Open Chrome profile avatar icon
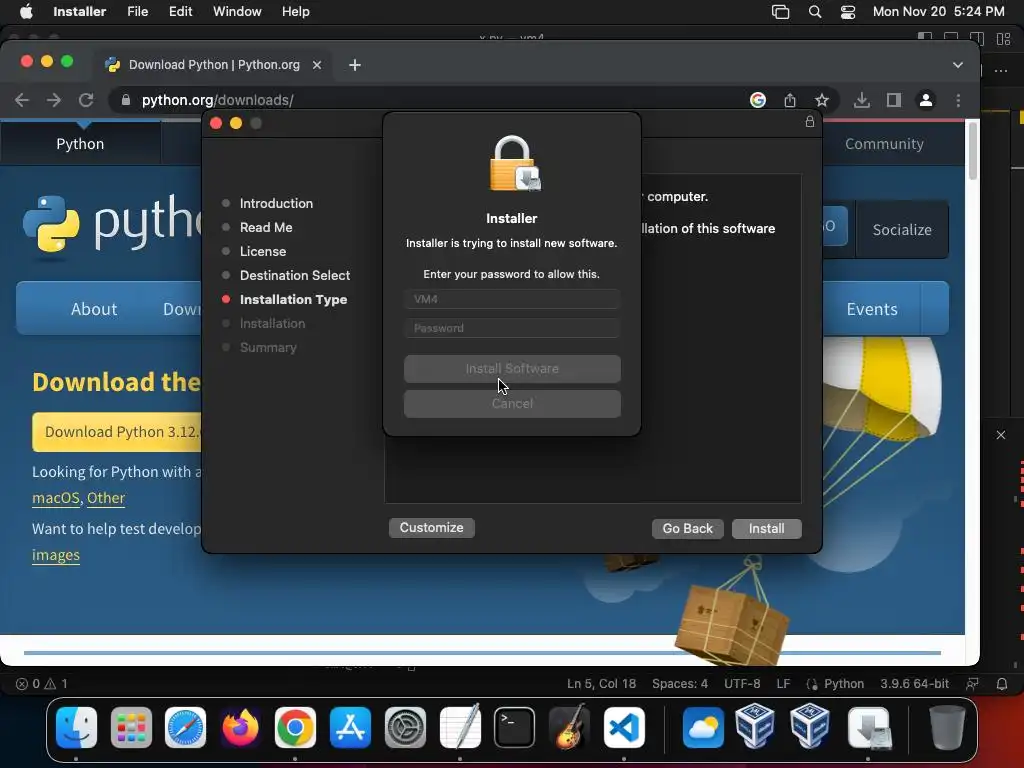 tap(925, 100)
